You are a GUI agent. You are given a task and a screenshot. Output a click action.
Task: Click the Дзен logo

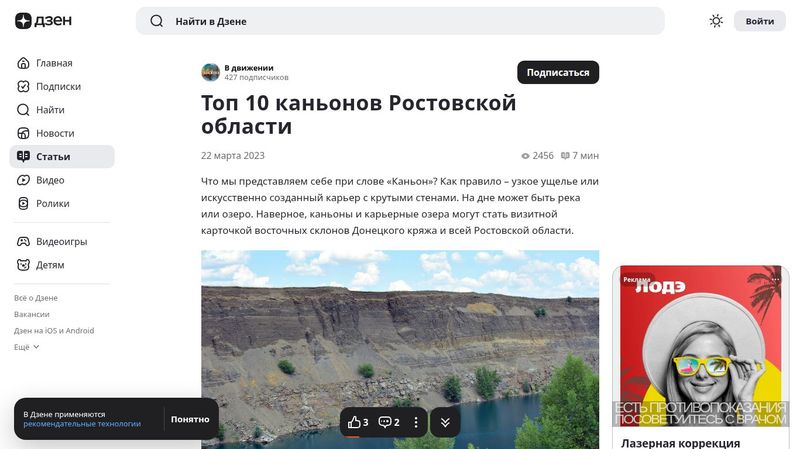43,21
